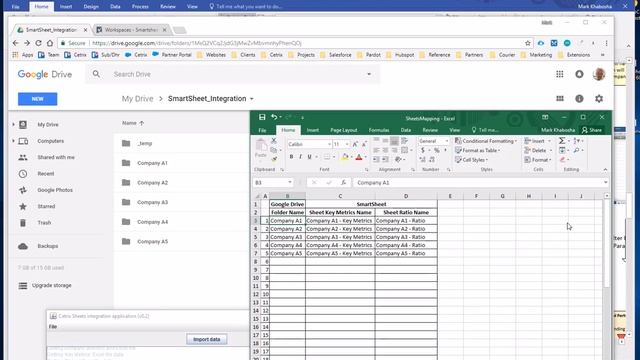Click Excel formula bar showing Company A1
The width and height of the screenshot is (640, 360).
click(478, 182)
